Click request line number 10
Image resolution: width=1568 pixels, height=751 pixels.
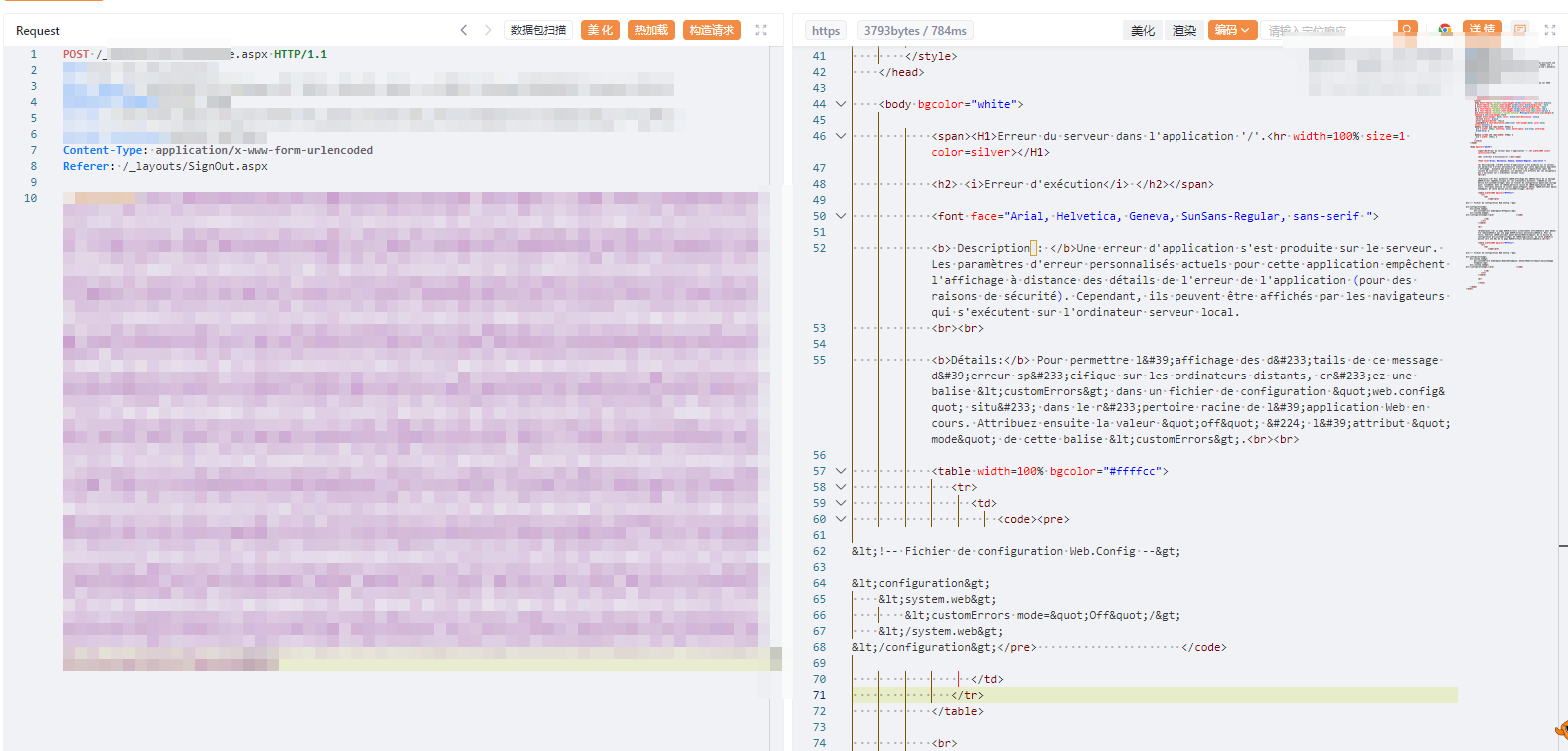tap(30, 198)
